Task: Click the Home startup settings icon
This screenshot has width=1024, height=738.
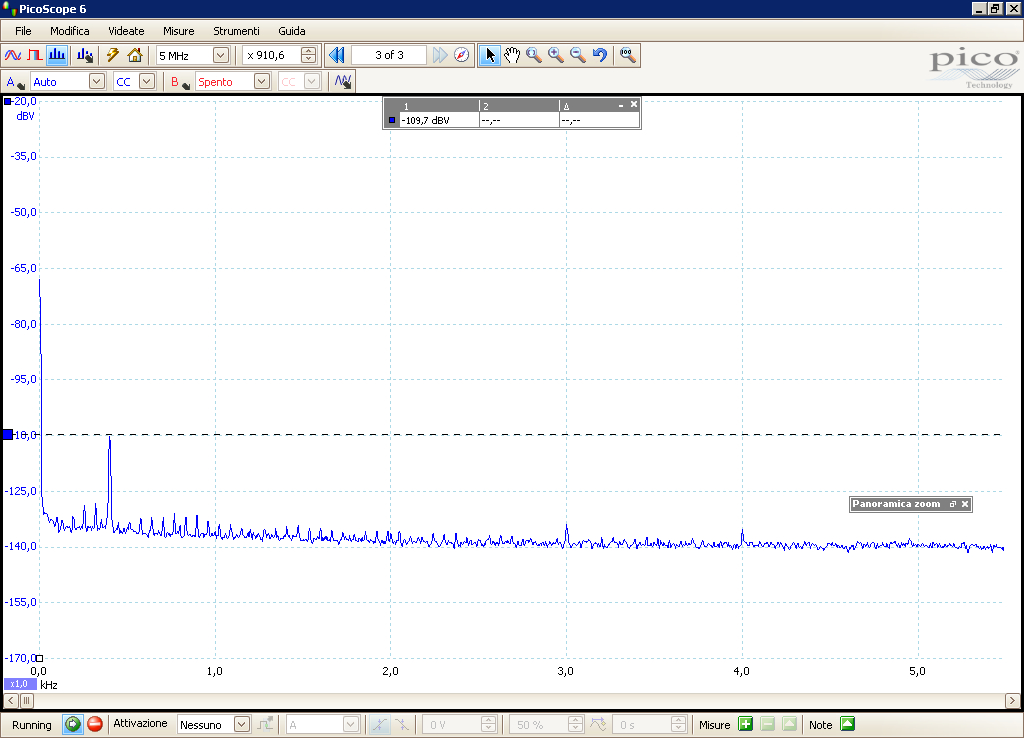Action: coord(135,56)
